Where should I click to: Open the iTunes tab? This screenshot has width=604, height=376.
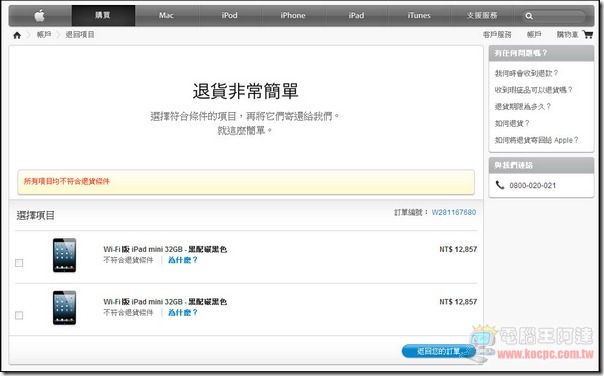tap(419, 15)
